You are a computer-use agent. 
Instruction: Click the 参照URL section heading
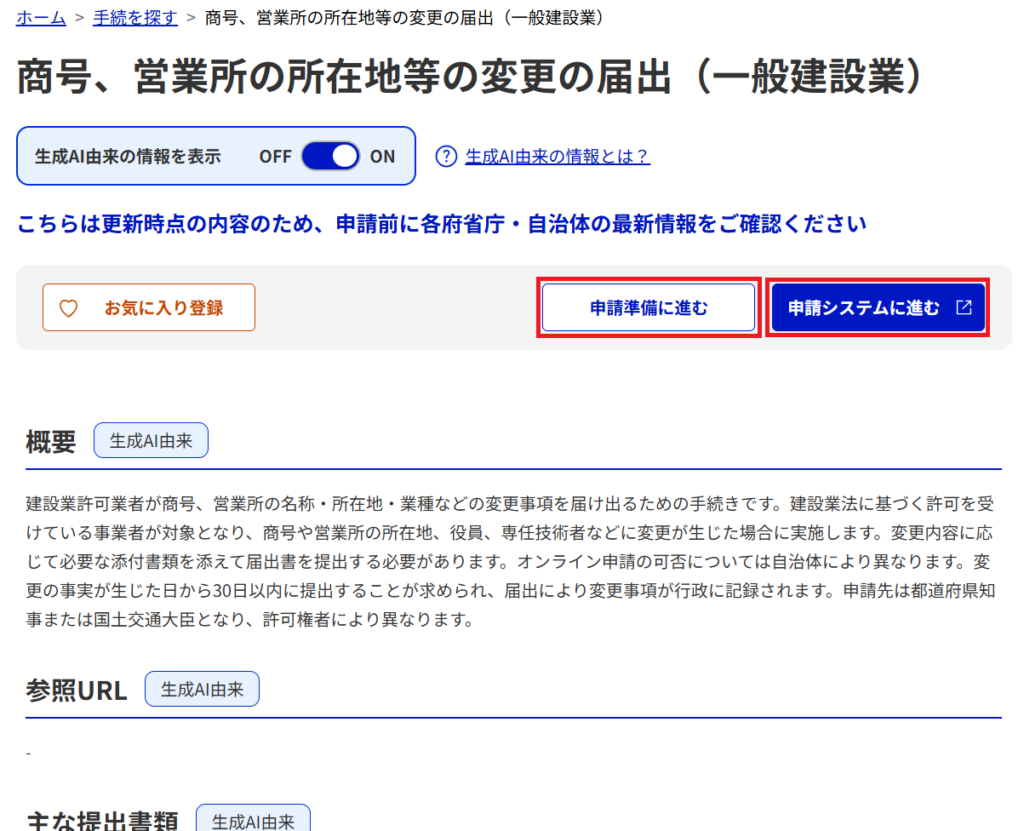point(77,690)
